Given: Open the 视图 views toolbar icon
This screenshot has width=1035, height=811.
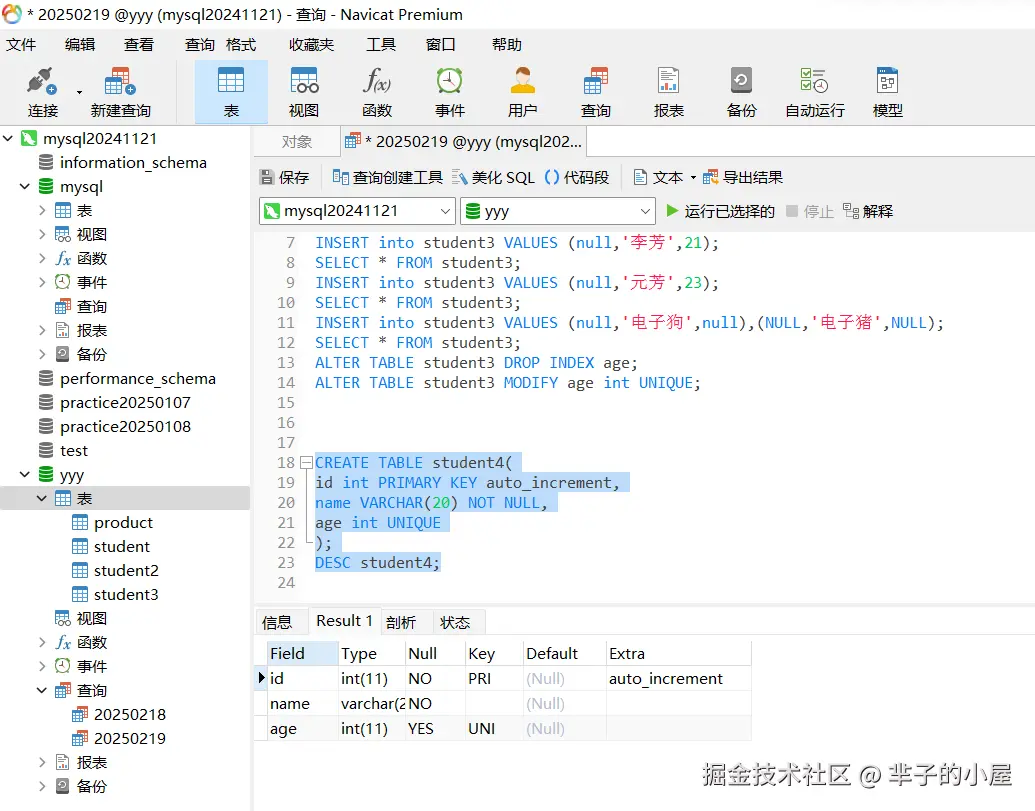Looking at the screenshot, I should tap(304, 92).
